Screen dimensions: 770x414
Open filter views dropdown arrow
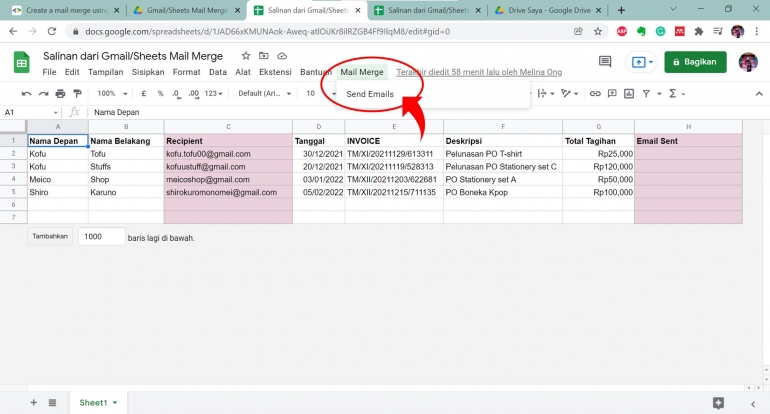659,93
